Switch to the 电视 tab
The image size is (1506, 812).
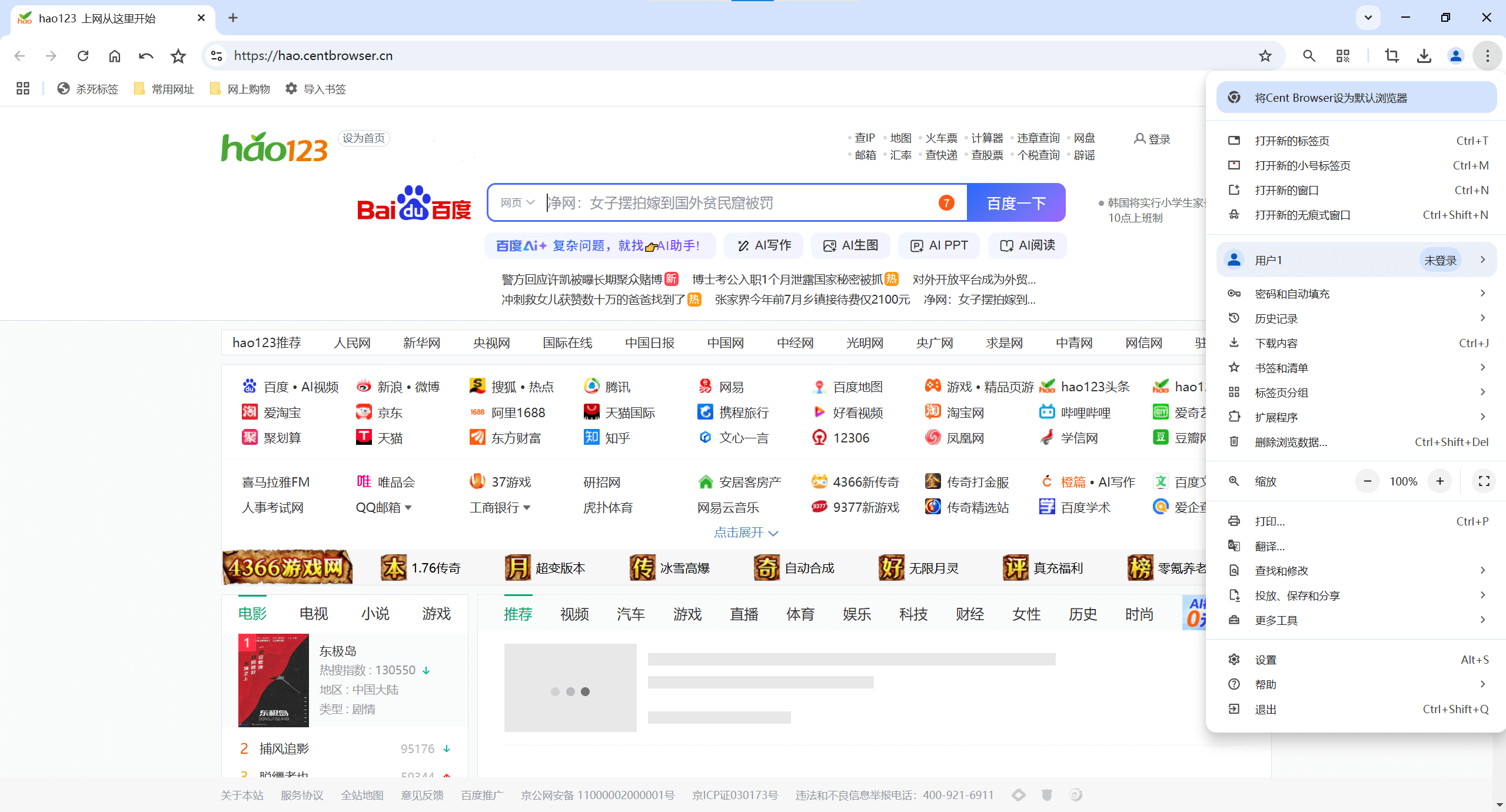tap(313, 614)
